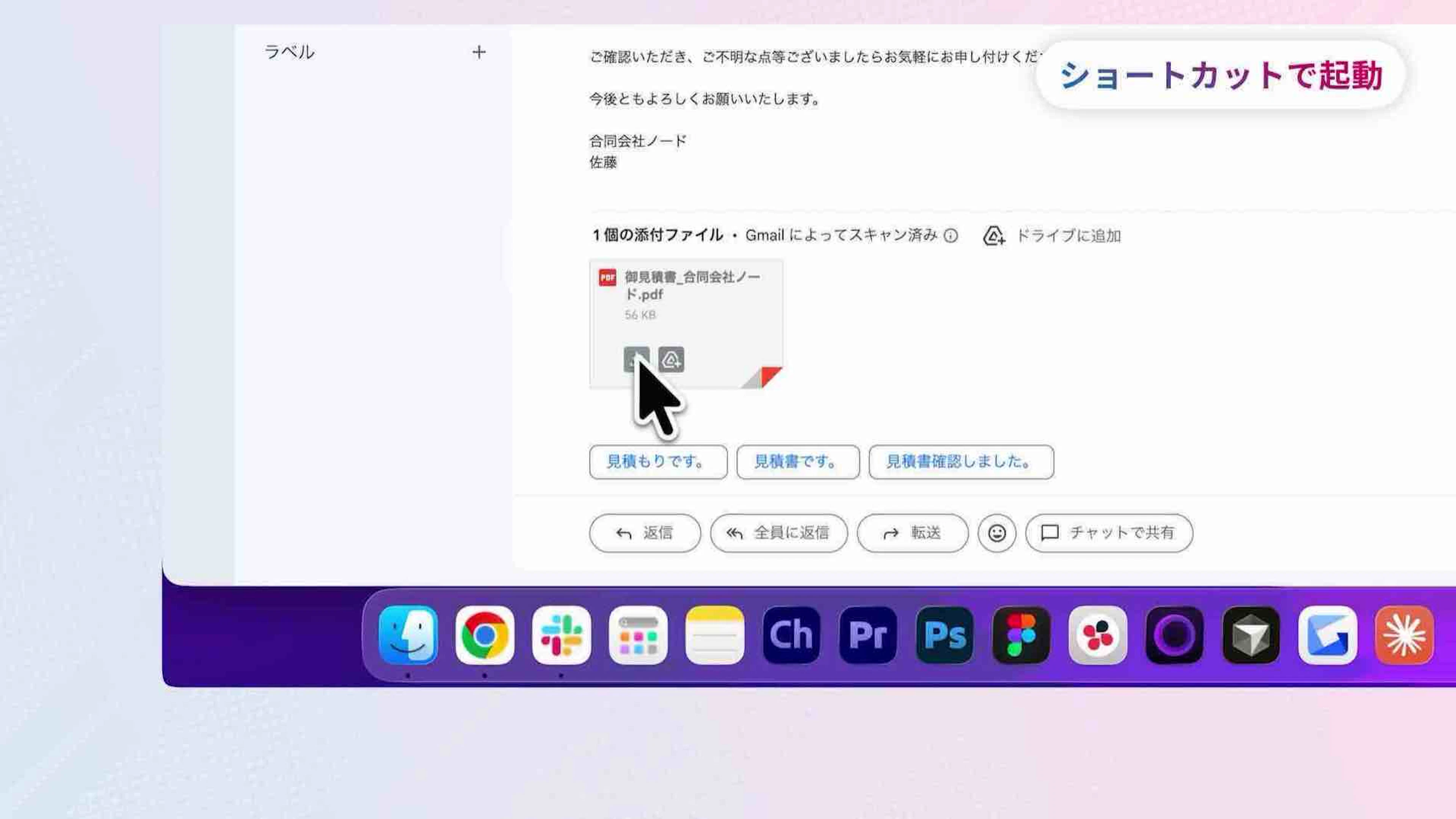Image resolution: width=1456 pixels, height=819 pixels.
Task: Open Slack from the dock
Action: [x=561, y=635]
